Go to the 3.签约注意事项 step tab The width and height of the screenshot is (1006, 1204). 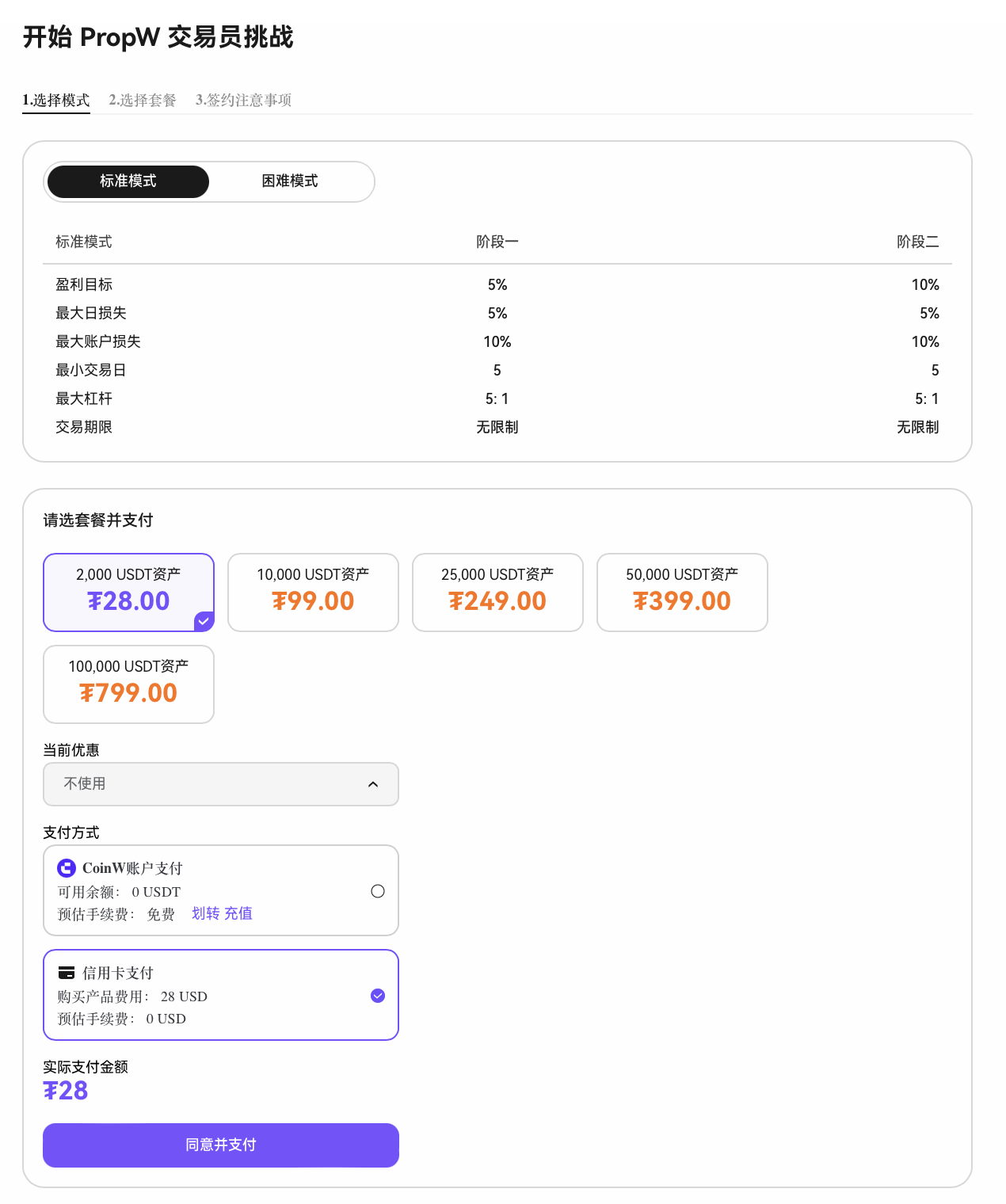coord(244,100)
